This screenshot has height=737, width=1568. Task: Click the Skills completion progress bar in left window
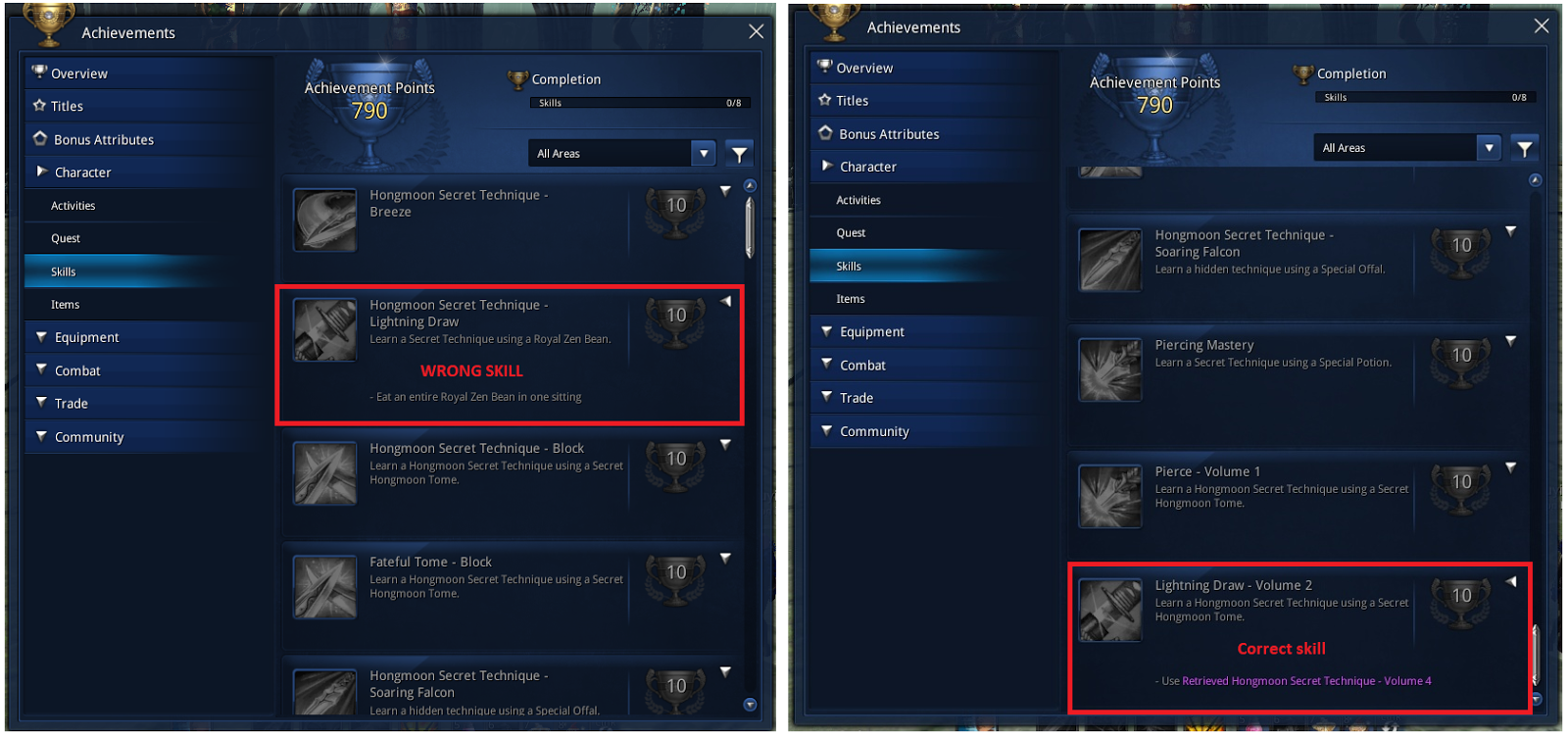[x=641, y=103]
